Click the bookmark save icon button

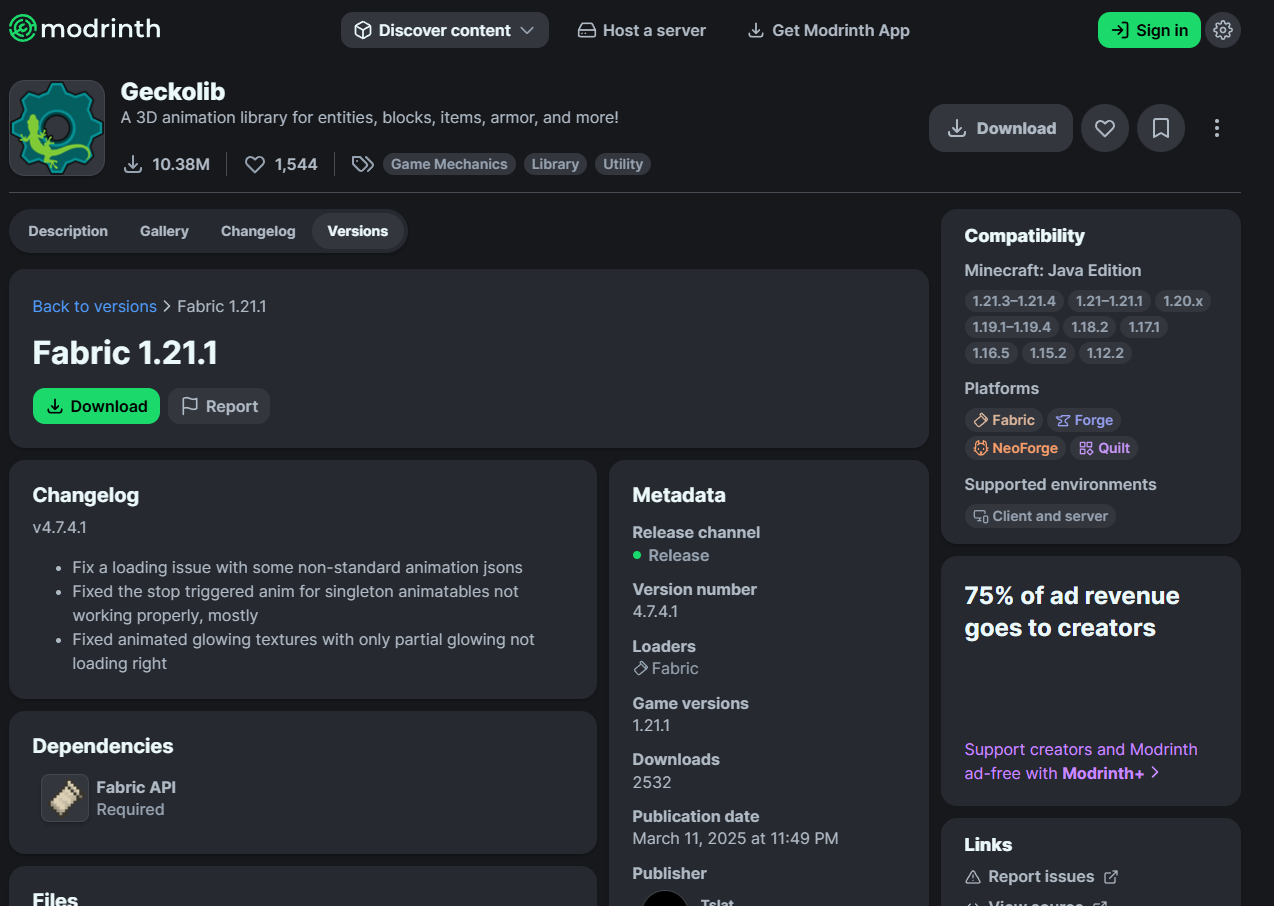pyautogui.click(x=1161, y=128)
